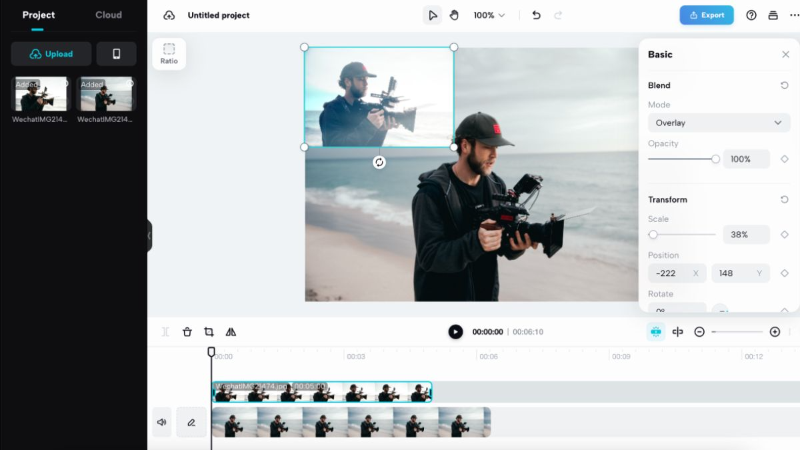The width and height of the screenshot is (800, 450).
Task: Switch to the Cloud tab
Action: [x=109, y=15]
